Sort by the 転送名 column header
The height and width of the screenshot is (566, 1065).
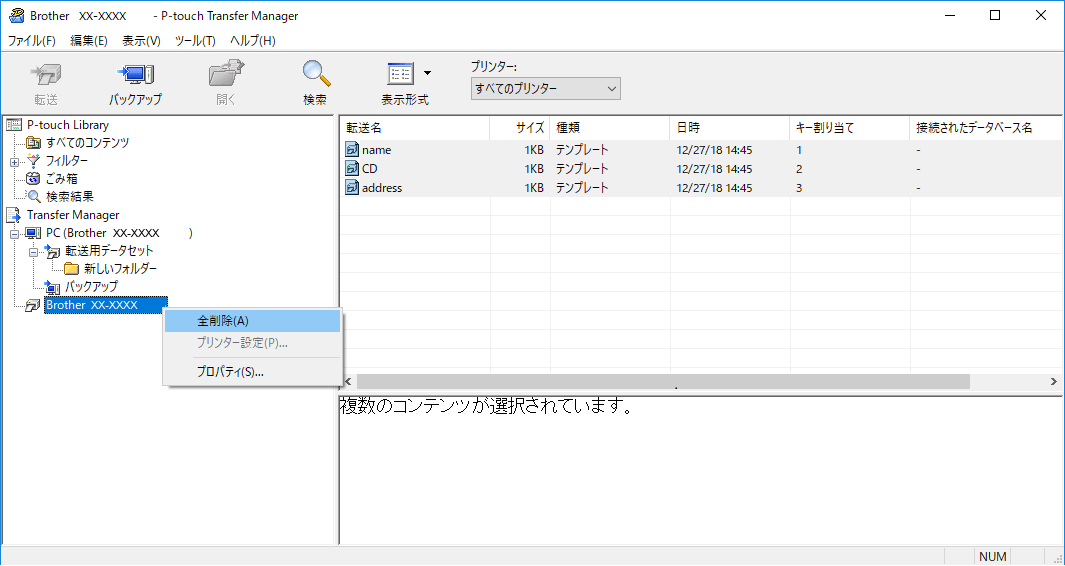(414, 128)
